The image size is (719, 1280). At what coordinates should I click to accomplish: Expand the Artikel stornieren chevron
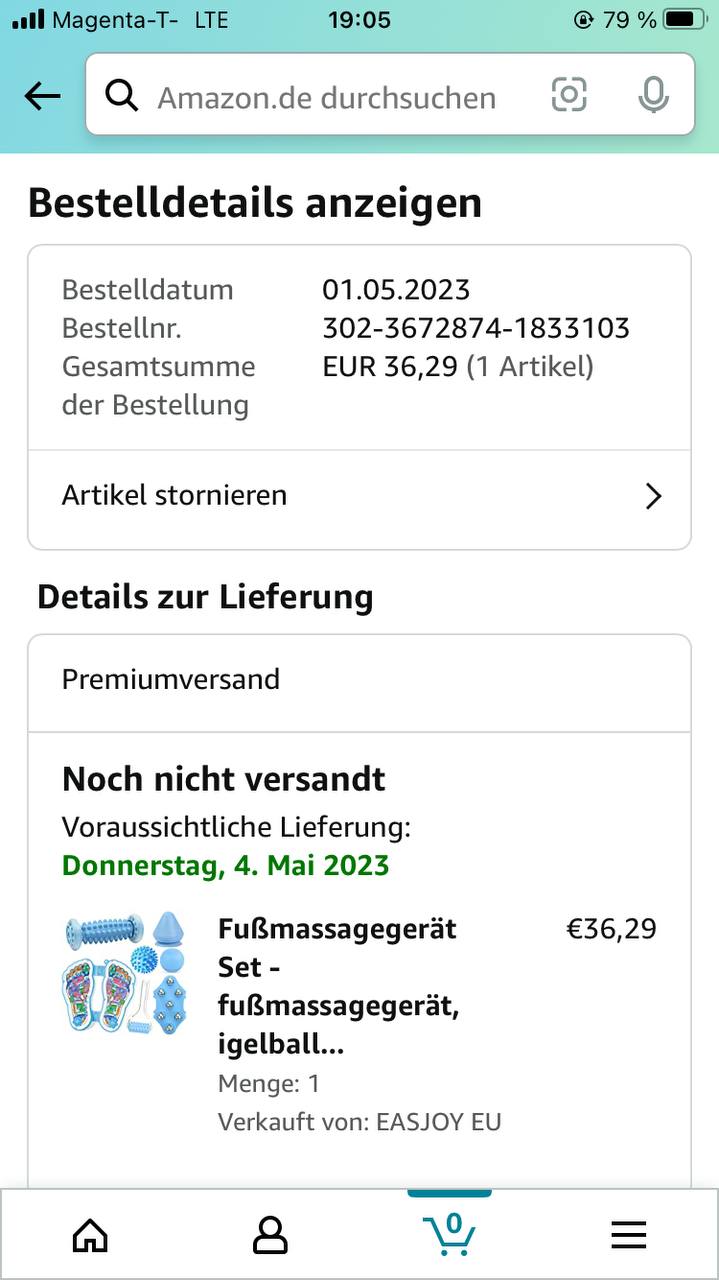(653, 496)
